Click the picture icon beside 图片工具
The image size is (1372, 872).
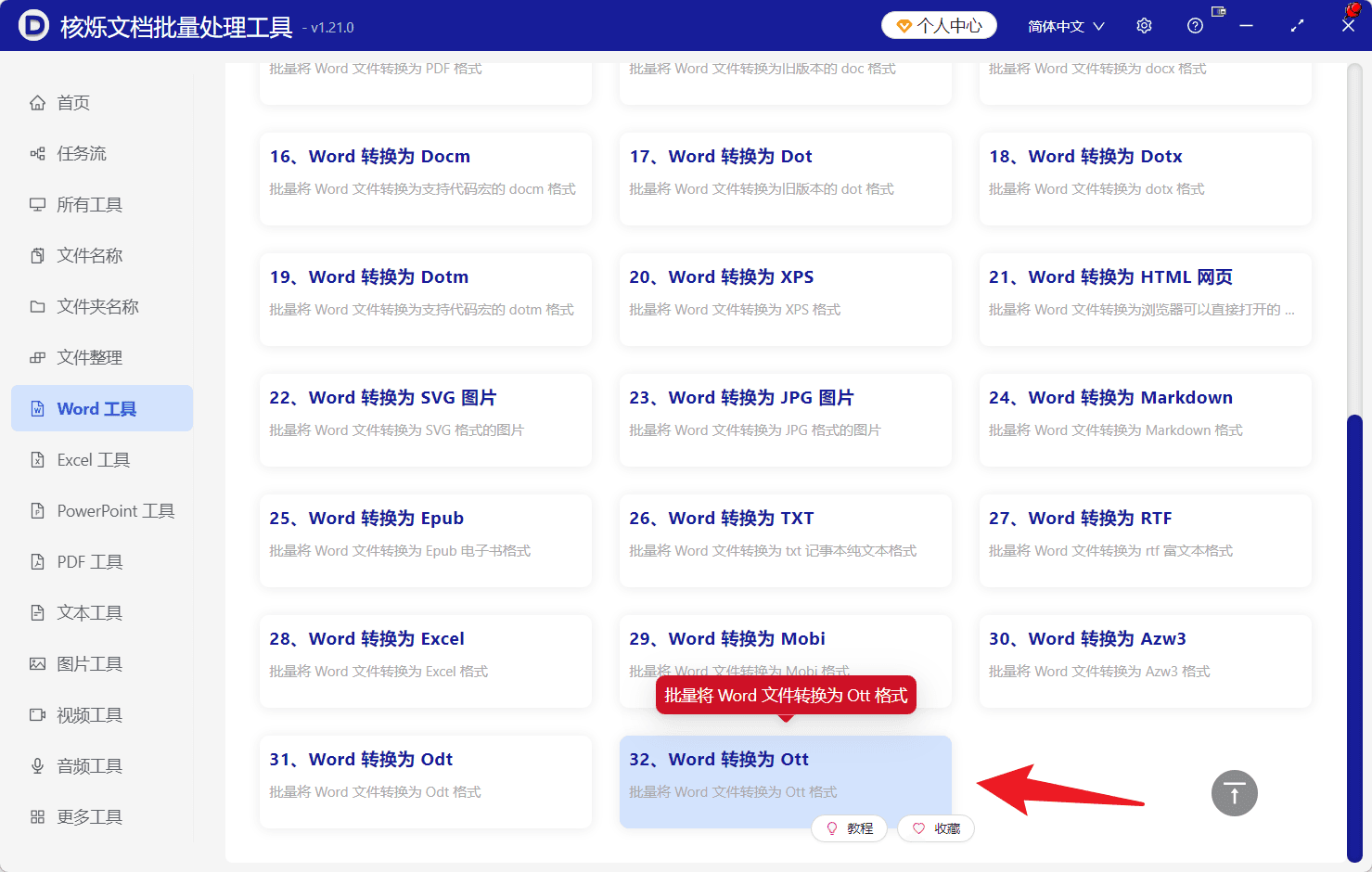click(x=37, y=664)
